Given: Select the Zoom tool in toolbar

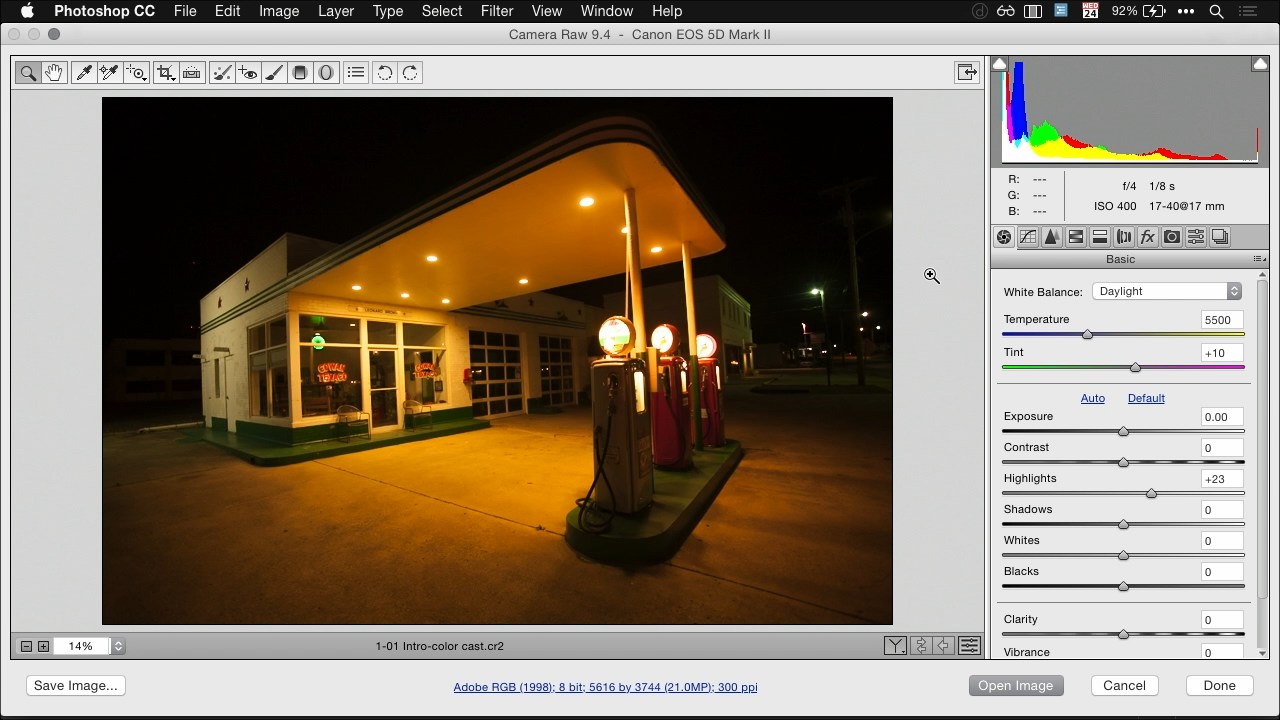Looking at the screenshot, I should tap(28, 72).
